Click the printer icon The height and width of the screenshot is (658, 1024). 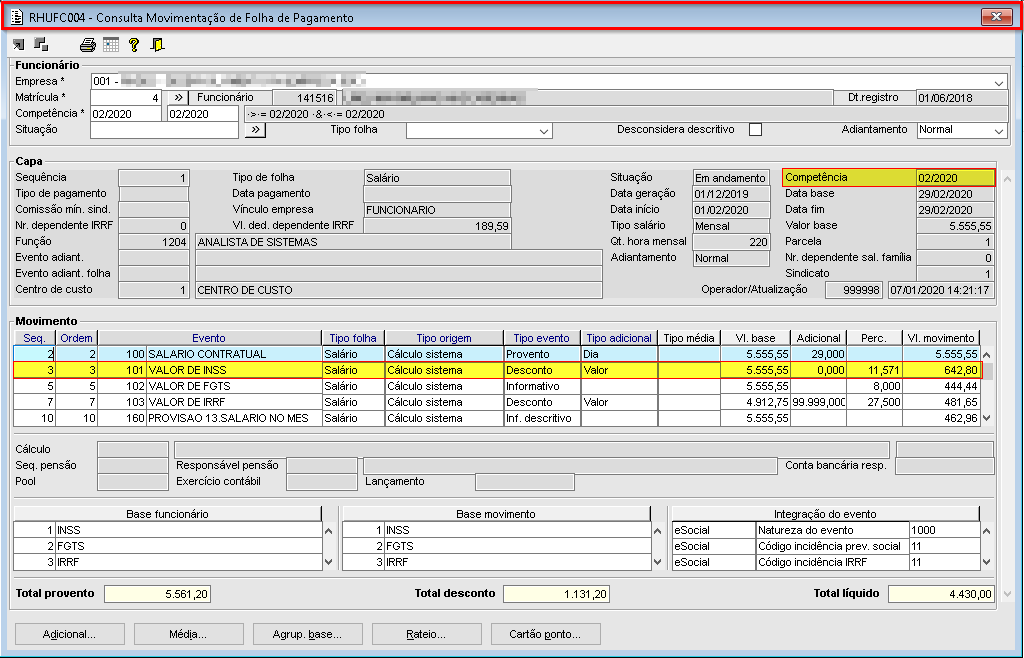(88, 44)
